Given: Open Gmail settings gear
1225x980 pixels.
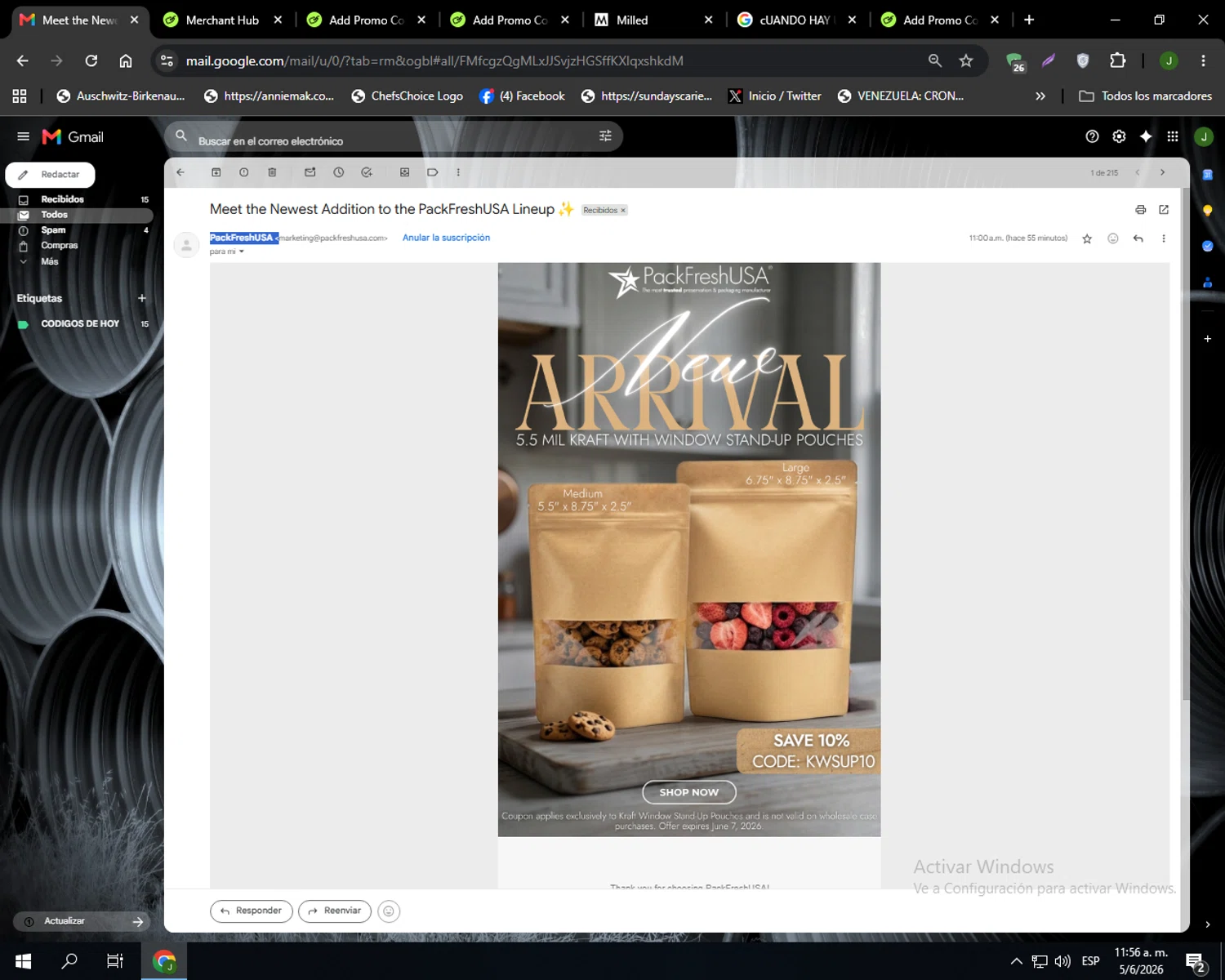Looking at the screenshot, I should (x=1119, y=136).
